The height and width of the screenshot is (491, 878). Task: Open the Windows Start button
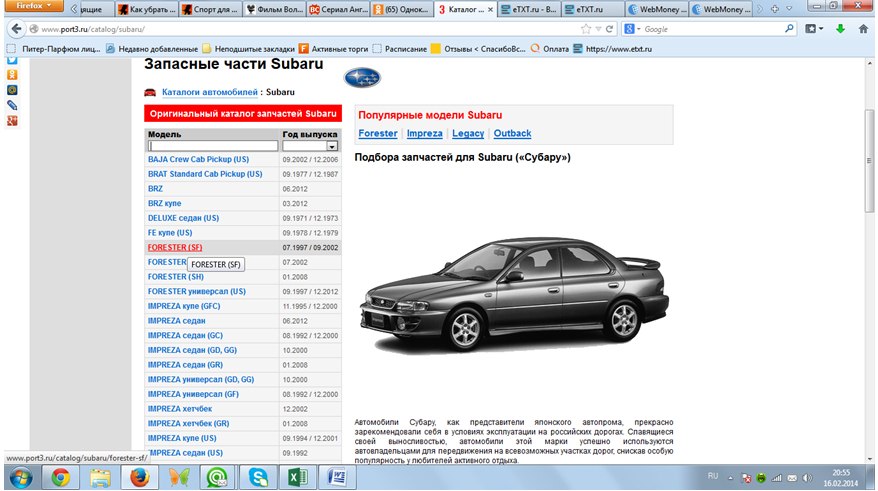pos(21,478)
